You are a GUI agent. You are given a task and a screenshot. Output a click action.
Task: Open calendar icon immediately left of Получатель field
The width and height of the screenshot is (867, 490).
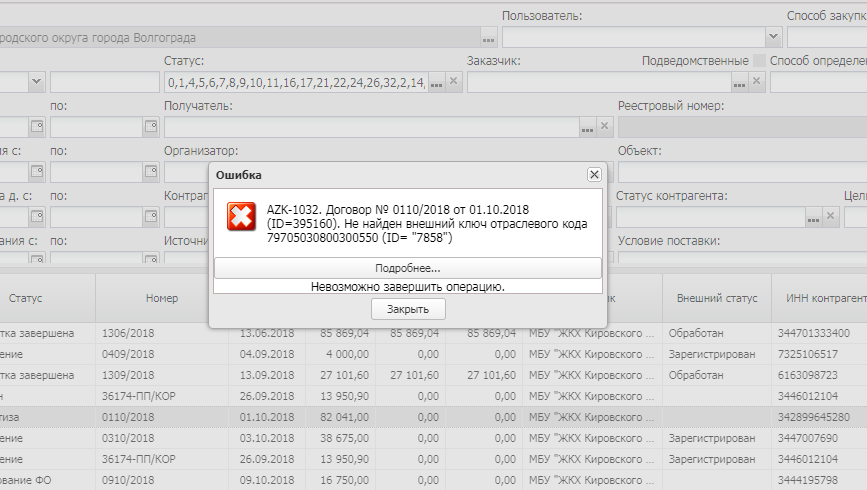pyautogui.click(x=151, y=127)
